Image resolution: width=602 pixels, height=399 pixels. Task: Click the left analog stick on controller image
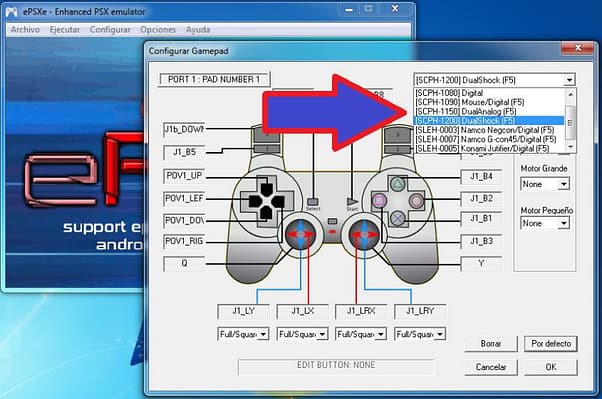301,234
